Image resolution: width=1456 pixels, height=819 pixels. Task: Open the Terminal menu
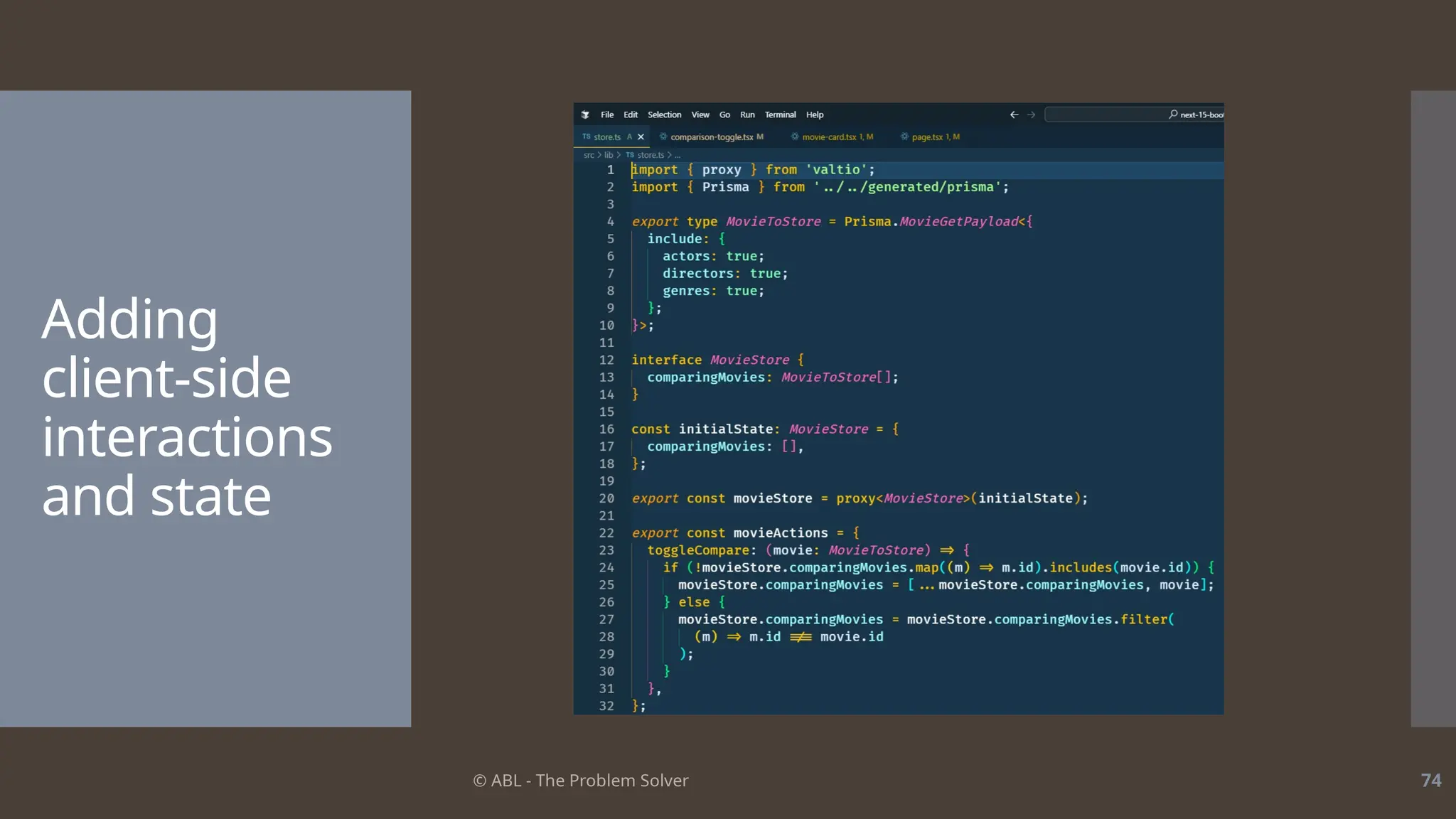click(x=780, y=114)
